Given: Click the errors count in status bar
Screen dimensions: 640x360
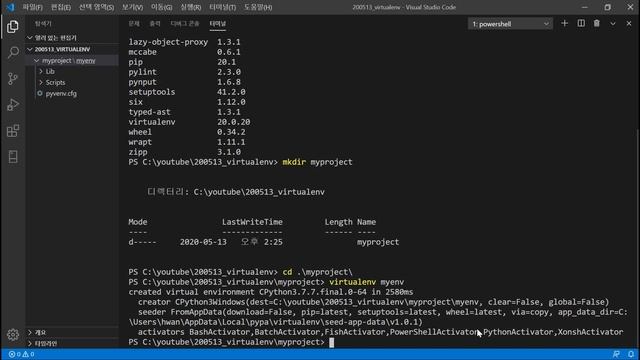Looking at the screenshot, I should [15, 354].
